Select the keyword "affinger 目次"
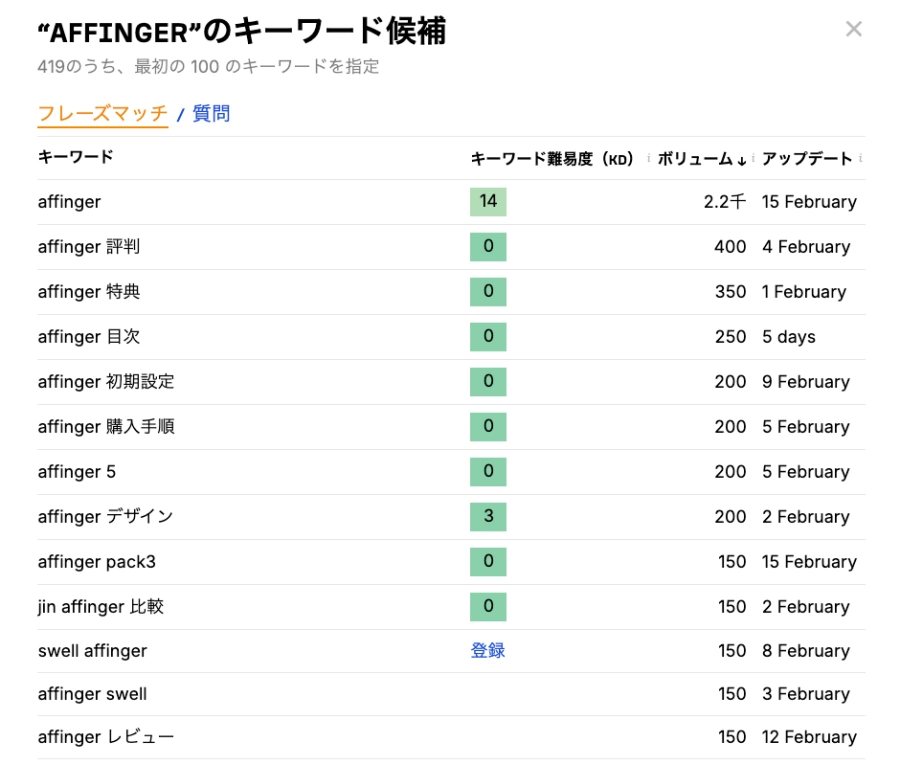This screenshot has height=764, width=900. pyautogui.click(x=89, y=336)
